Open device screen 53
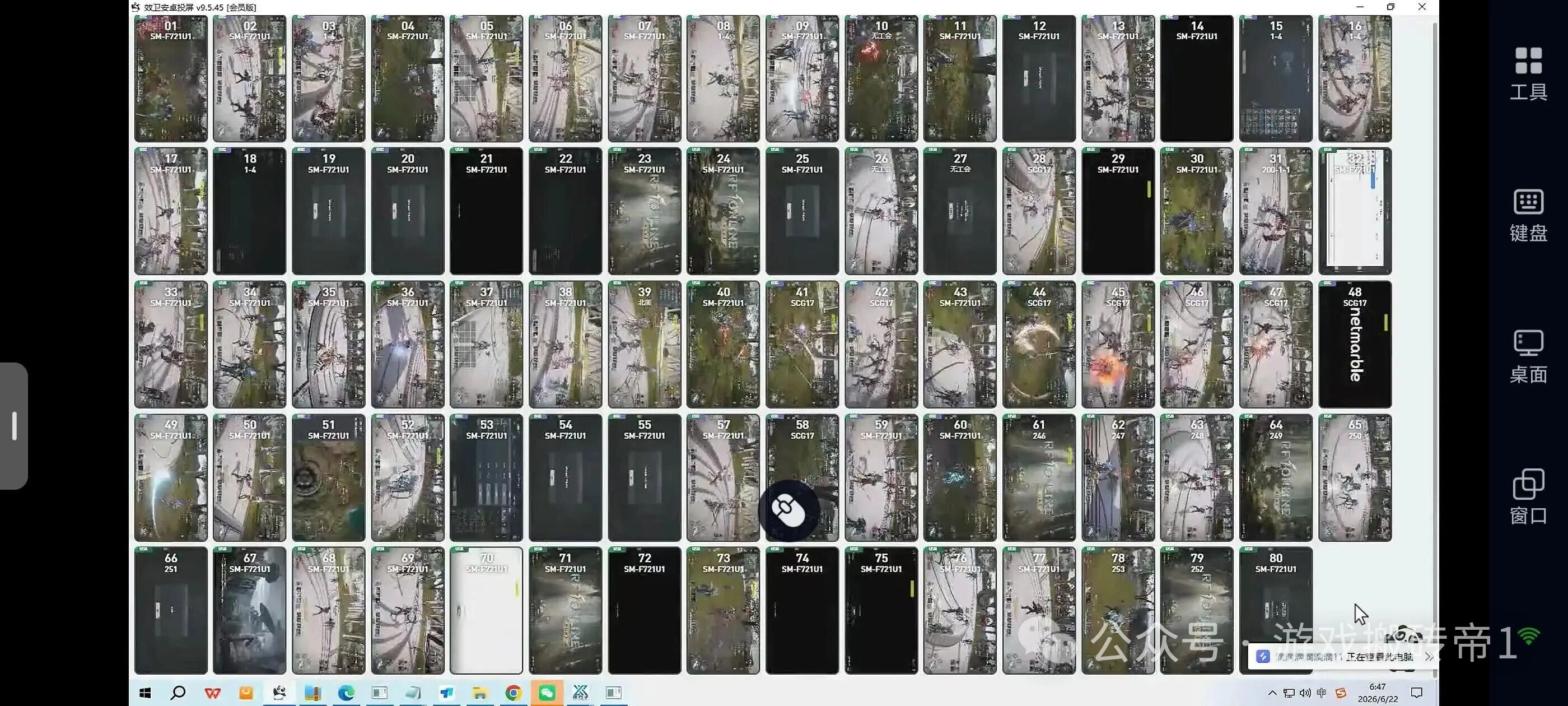This screenshot has width=1568, height=706. 486,477
